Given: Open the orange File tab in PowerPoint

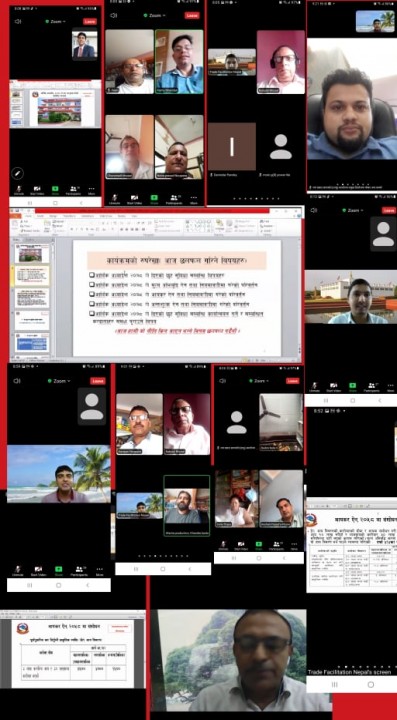Looking at the screenshot, I should click(15, 215).
